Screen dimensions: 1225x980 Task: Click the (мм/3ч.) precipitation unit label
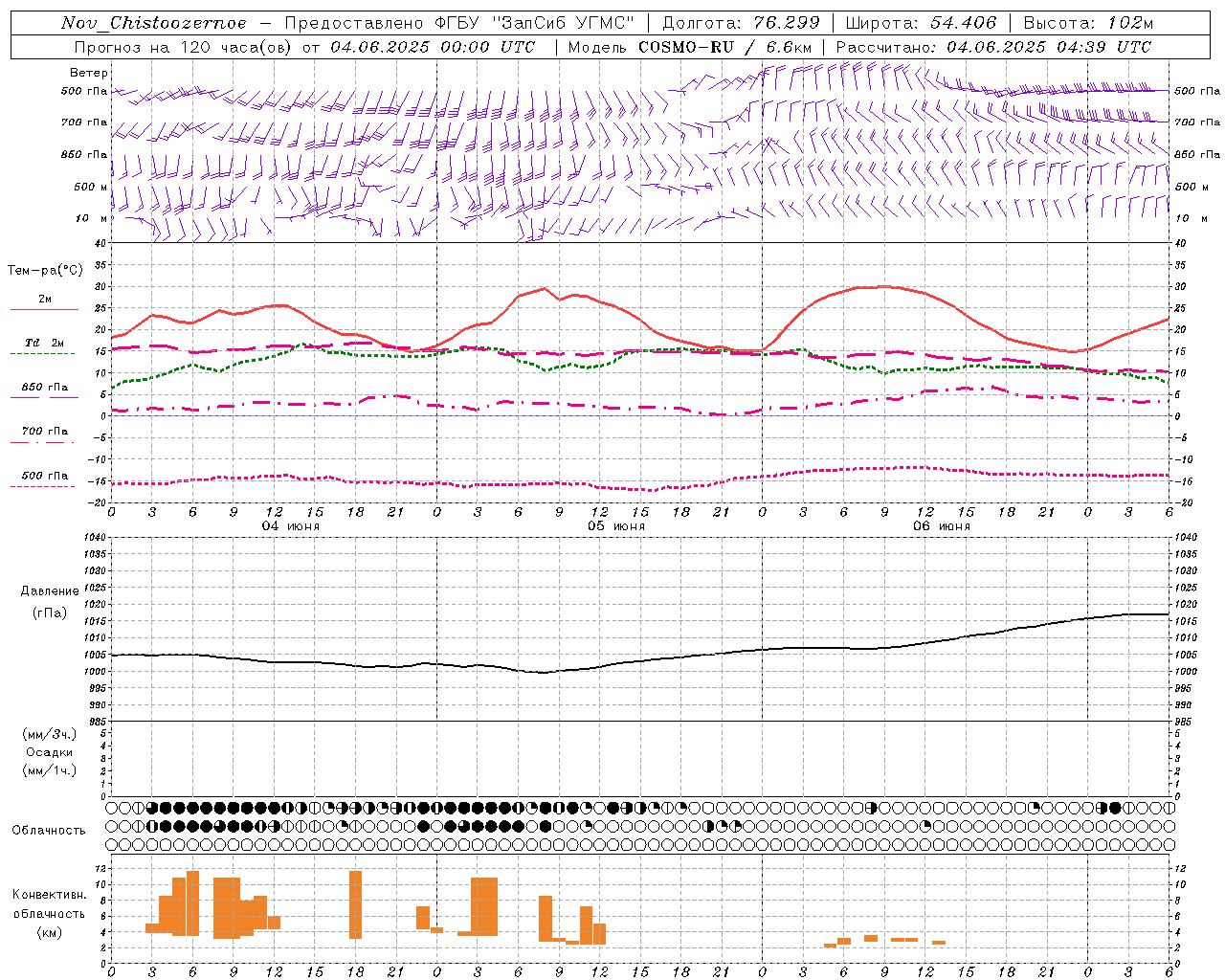click(50, 734)
